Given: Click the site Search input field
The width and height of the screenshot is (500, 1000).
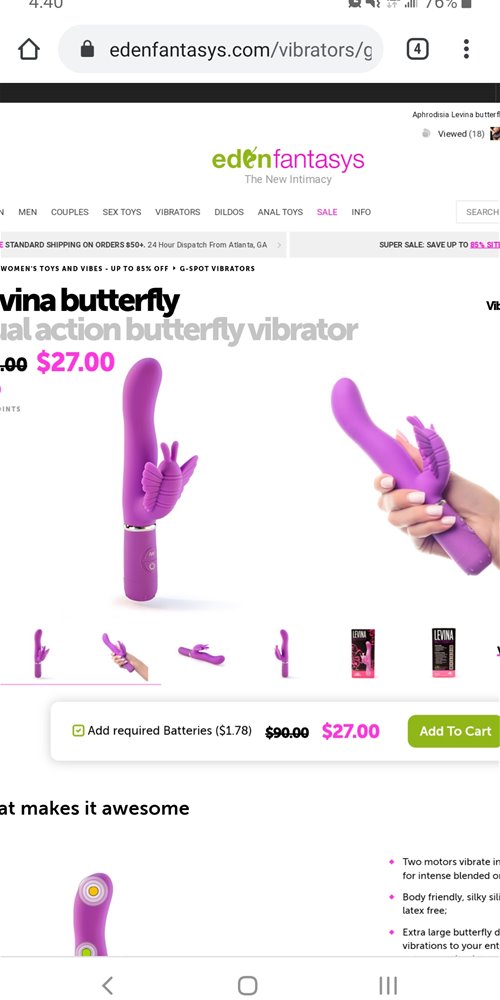Looking at the screenshot, I should click(x=478, y=212).
